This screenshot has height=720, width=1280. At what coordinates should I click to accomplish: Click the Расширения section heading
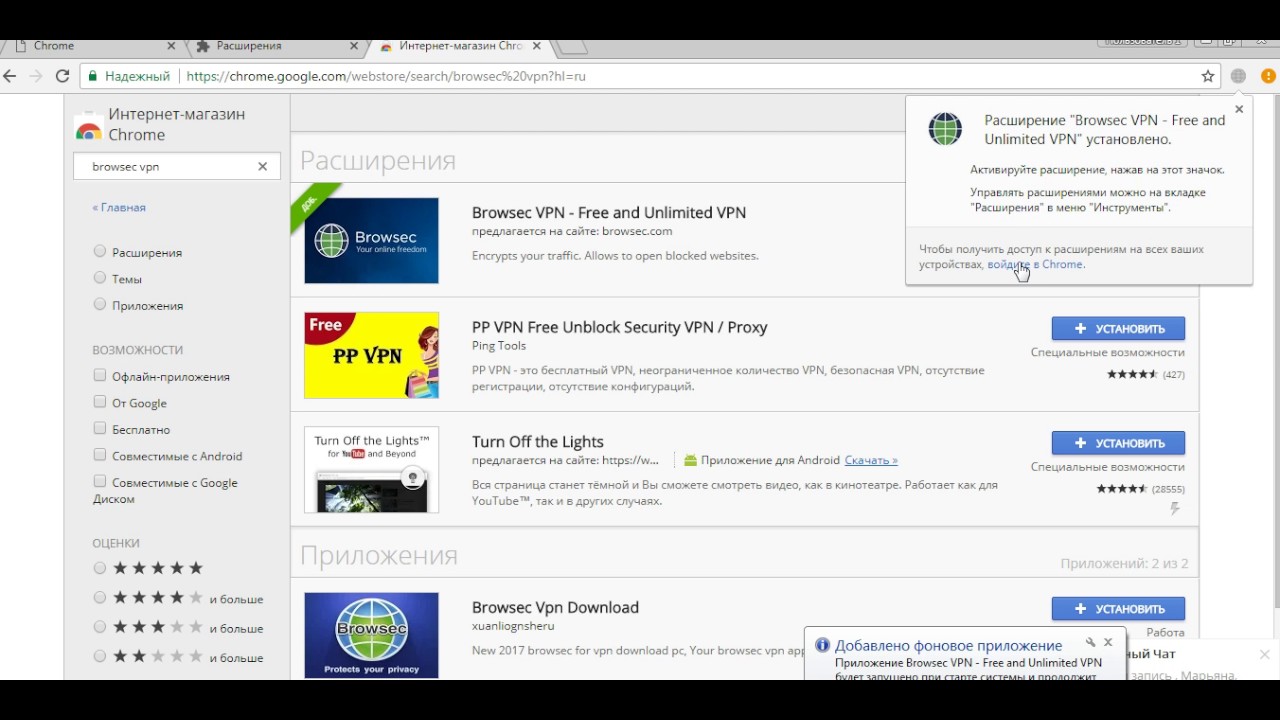tap(378, 161)
